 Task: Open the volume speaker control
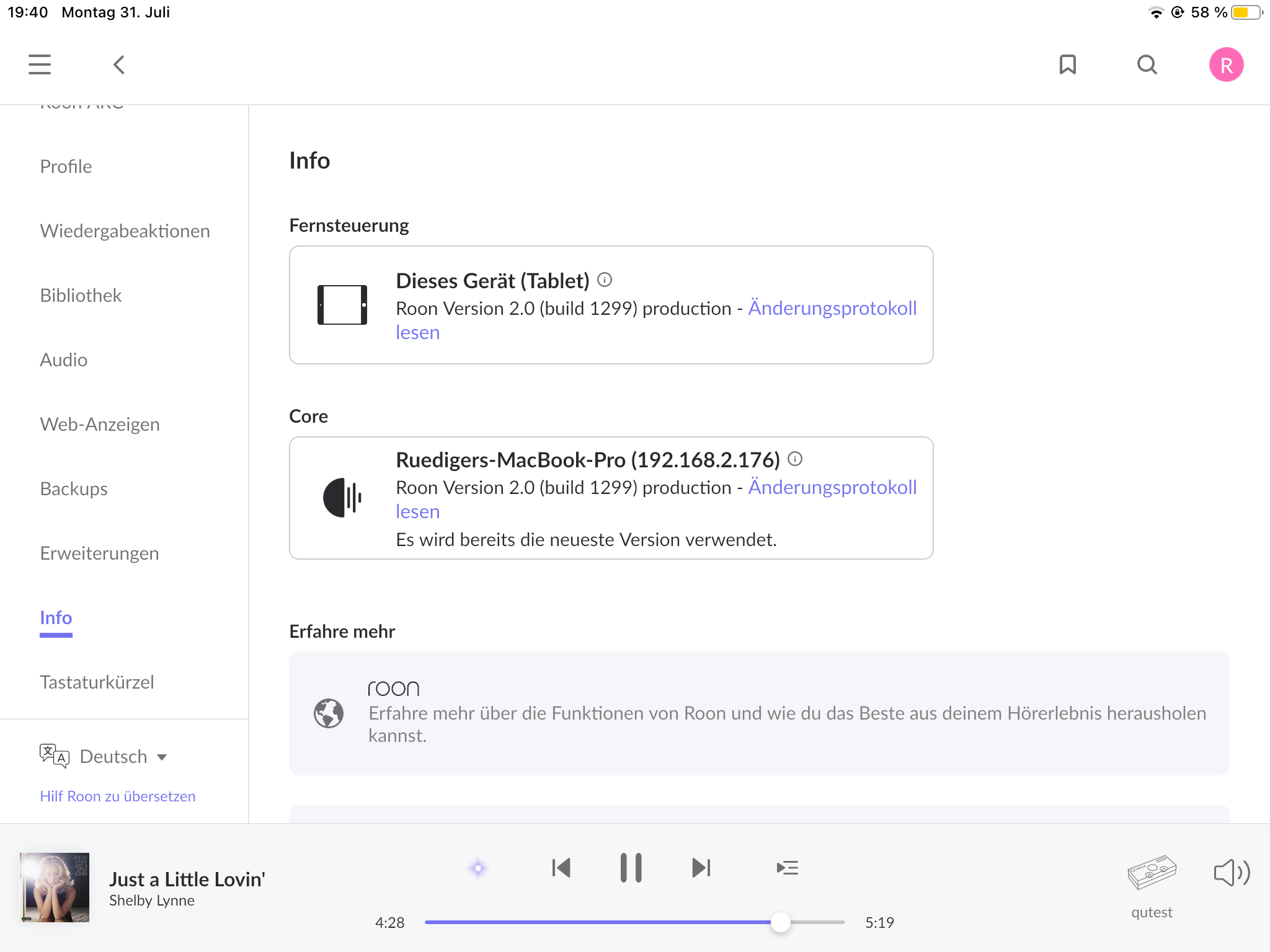1232,873
